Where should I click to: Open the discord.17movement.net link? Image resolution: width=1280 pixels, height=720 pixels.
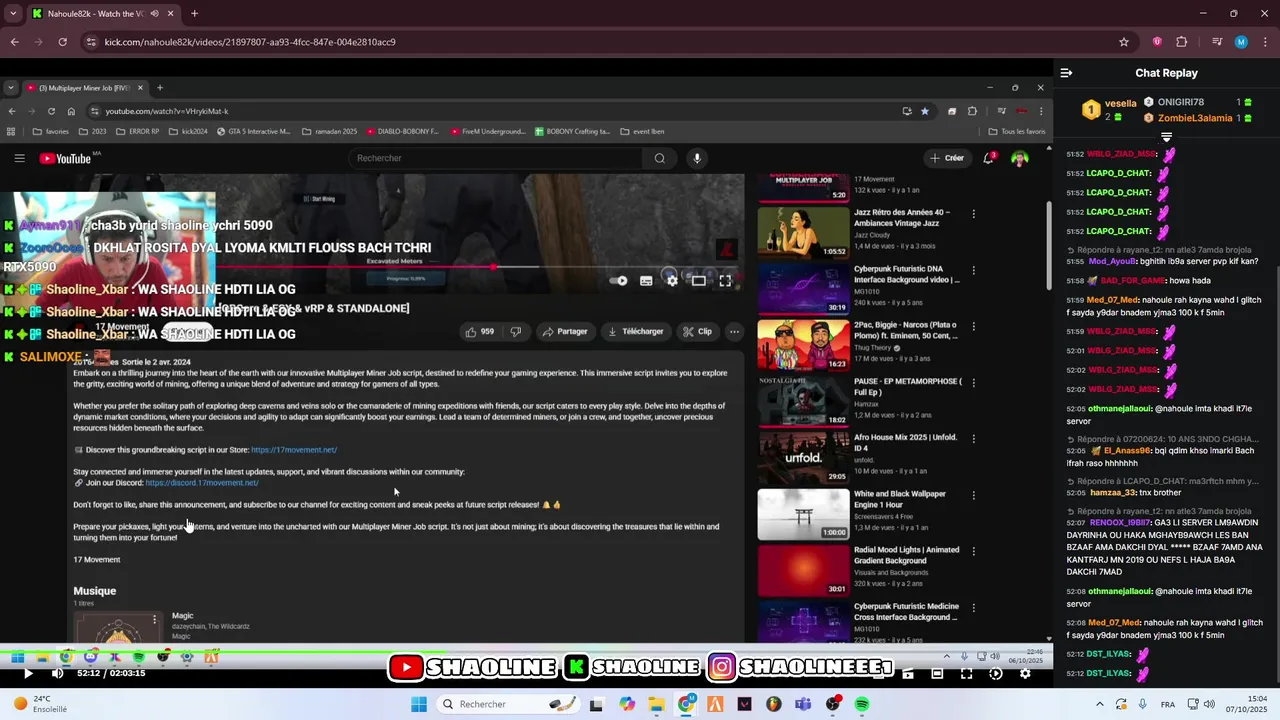[202, 483]
